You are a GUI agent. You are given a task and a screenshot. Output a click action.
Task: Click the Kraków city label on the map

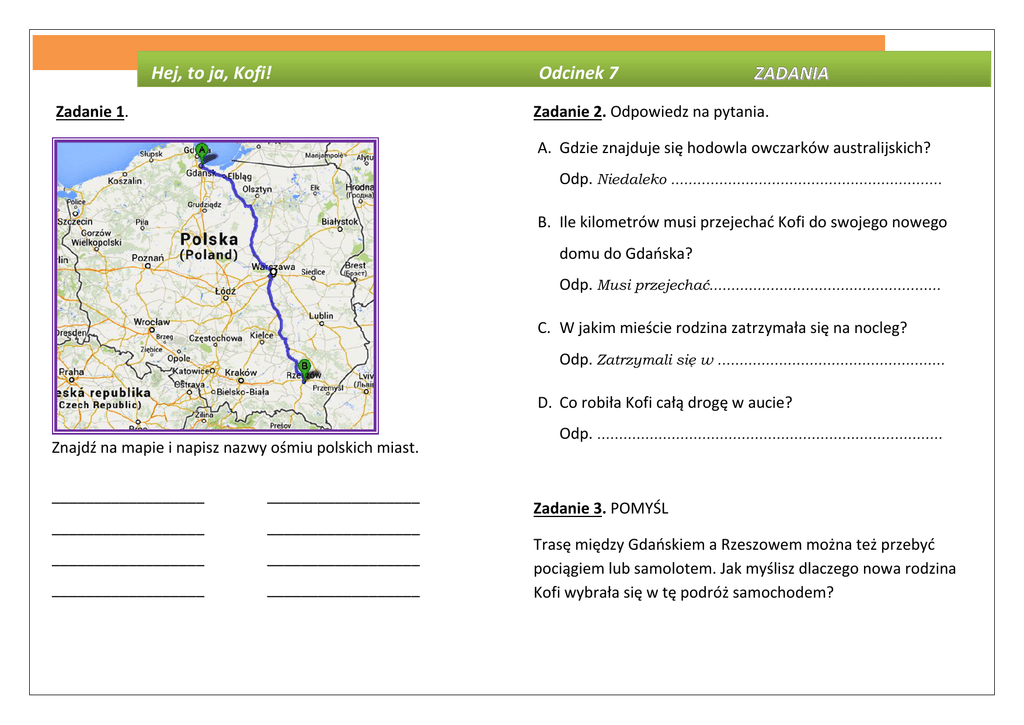click(x=240, y=373)
